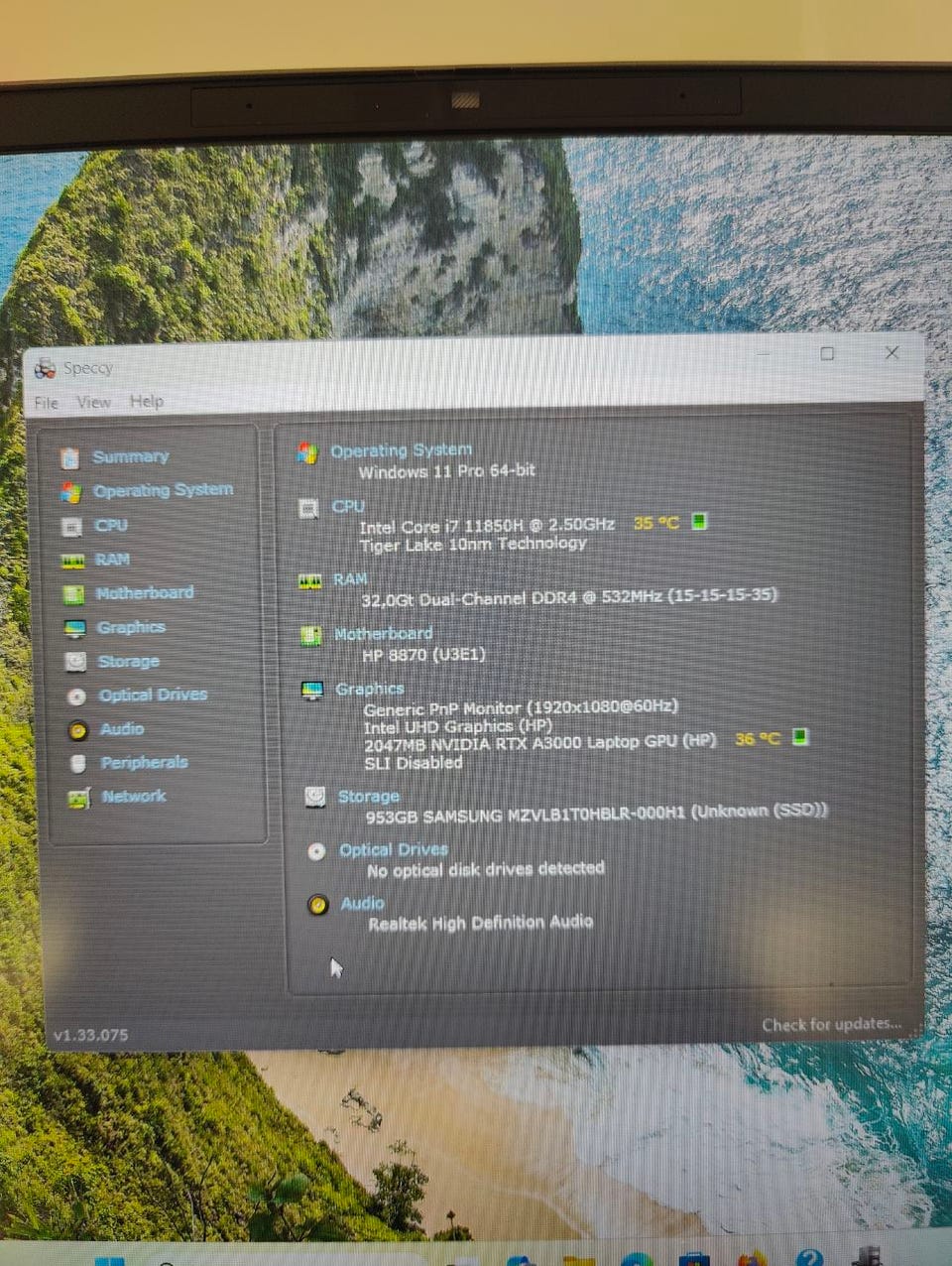
Task: Open the File menu
Action: [46, 403]
